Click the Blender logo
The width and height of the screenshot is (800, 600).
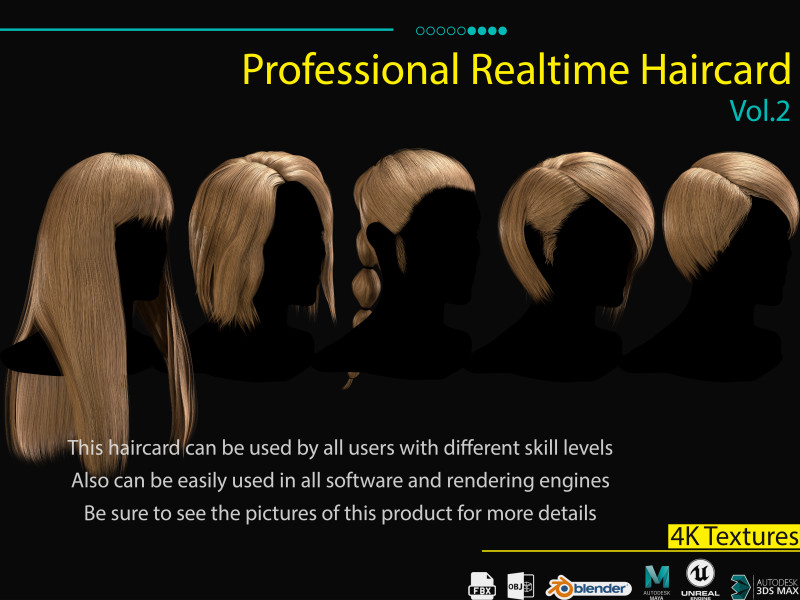pos(589,587)
